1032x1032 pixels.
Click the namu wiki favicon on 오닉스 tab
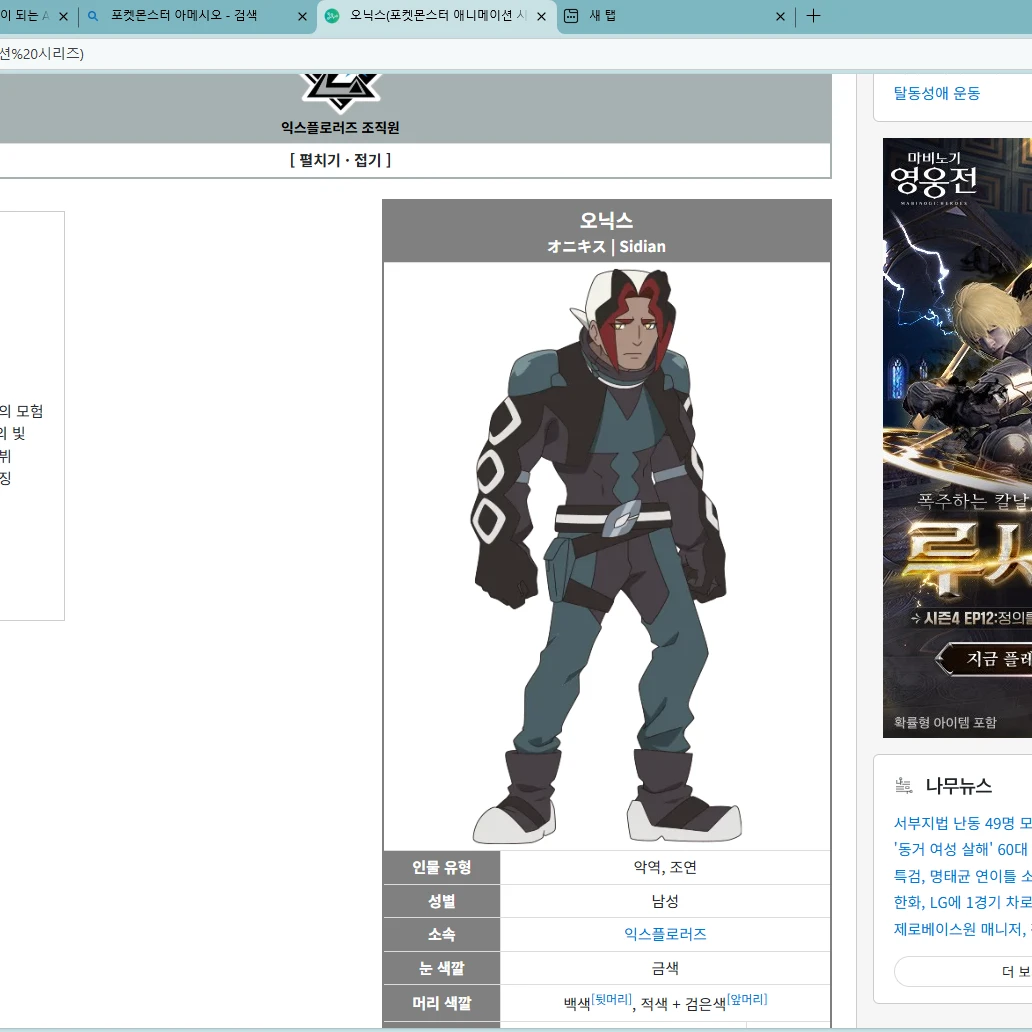(x=332, y=16)
